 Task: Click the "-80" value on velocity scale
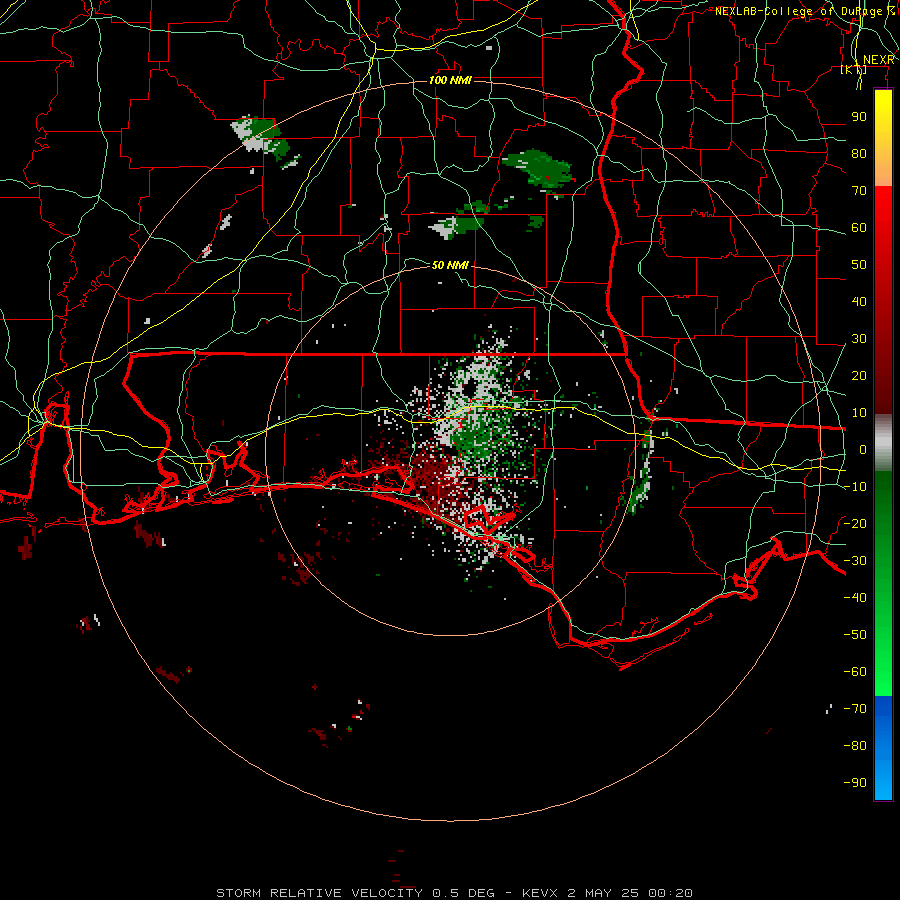pos(855,746)
